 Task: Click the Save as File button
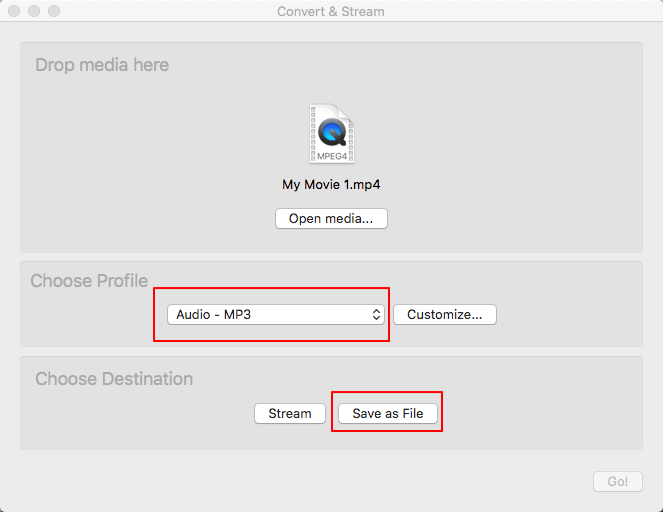387,413
